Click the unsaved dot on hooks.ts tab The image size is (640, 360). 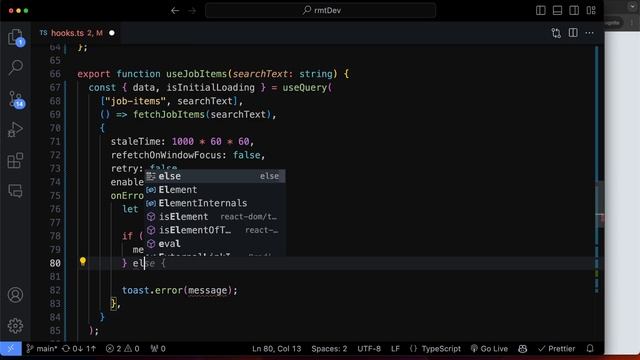[x=112, y=33]
